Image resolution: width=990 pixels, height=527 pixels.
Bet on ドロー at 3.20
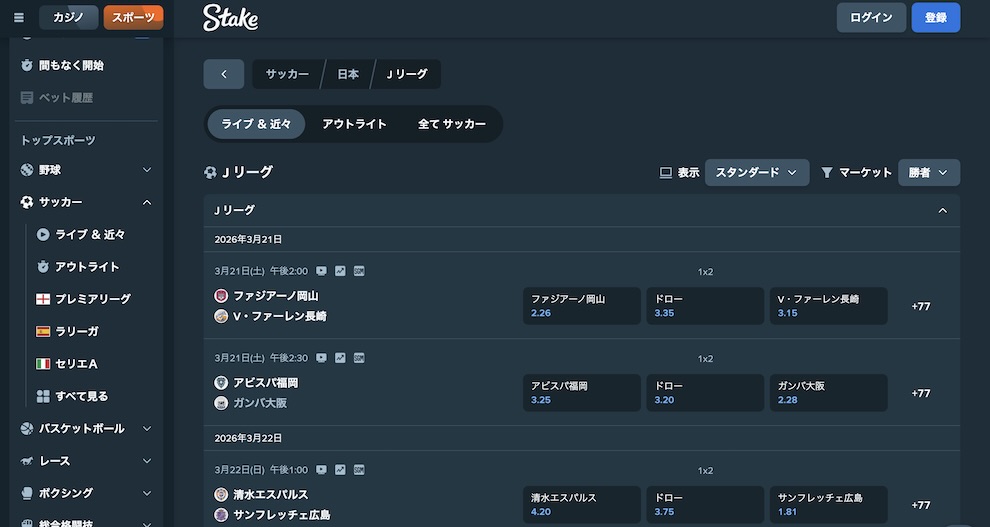pos(705,393)
